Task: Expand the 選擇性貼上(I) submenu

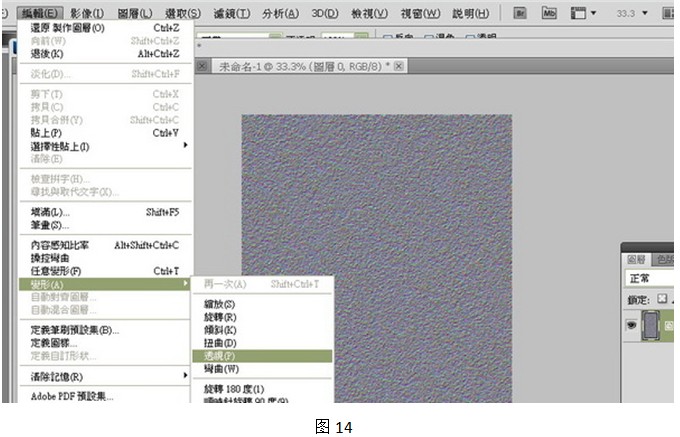Action: click(x=105, y=147)
